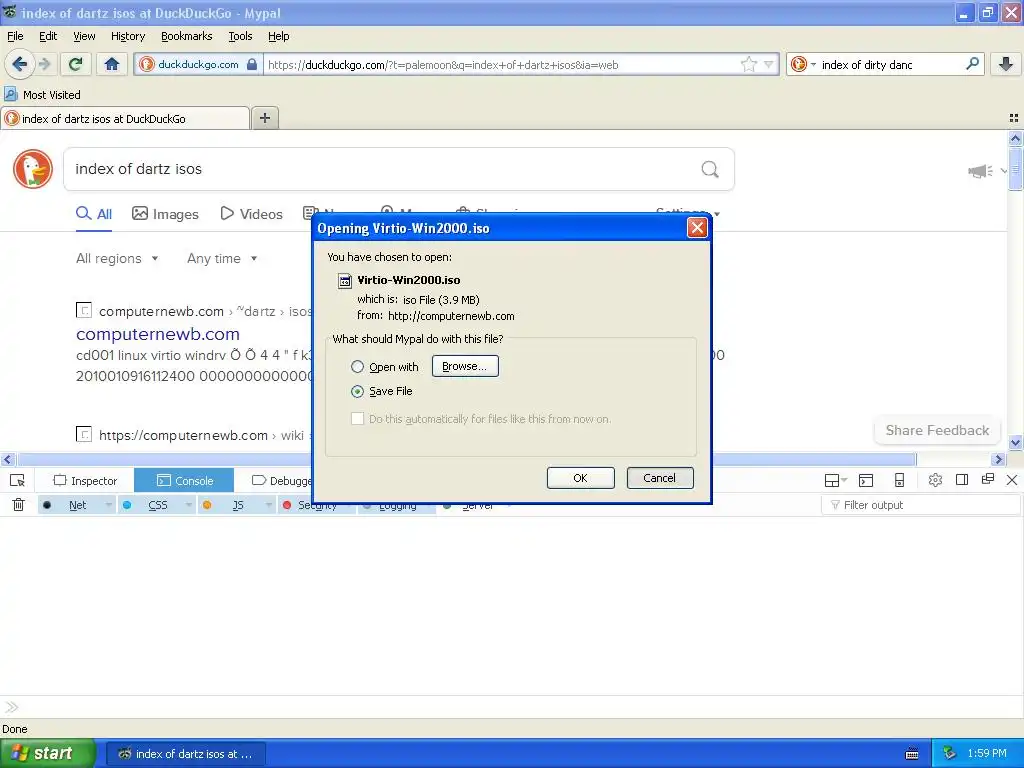Switch to the Inspector devtools tab
The image size is (1024, 768).
click(85, 481)
